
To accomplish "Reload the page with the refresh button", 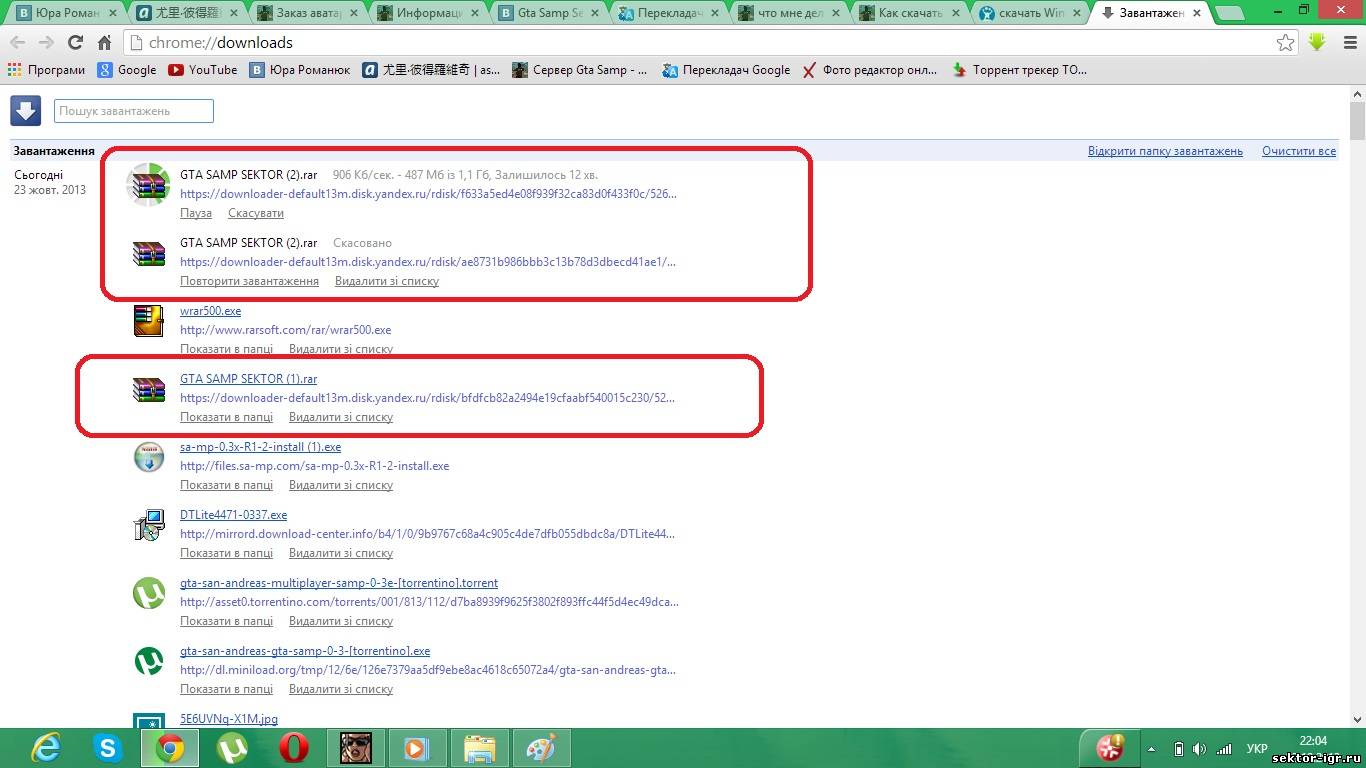I will [75, 43].
